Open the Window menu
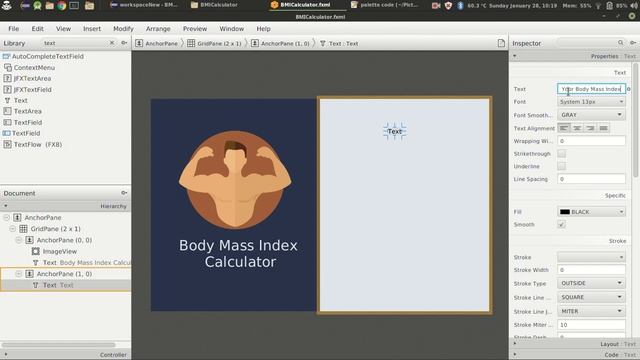Viewport: 640px width, 360px height. tap(231, 29)
